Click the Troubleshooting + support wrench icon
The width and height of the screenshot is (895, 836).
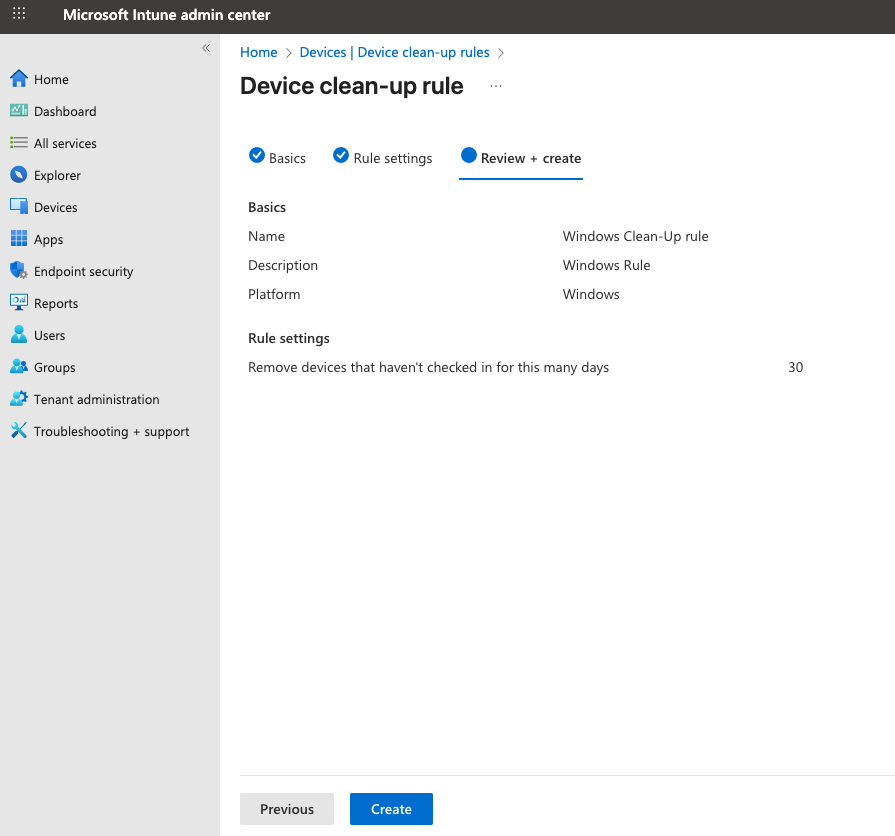[x=18, y=431]
